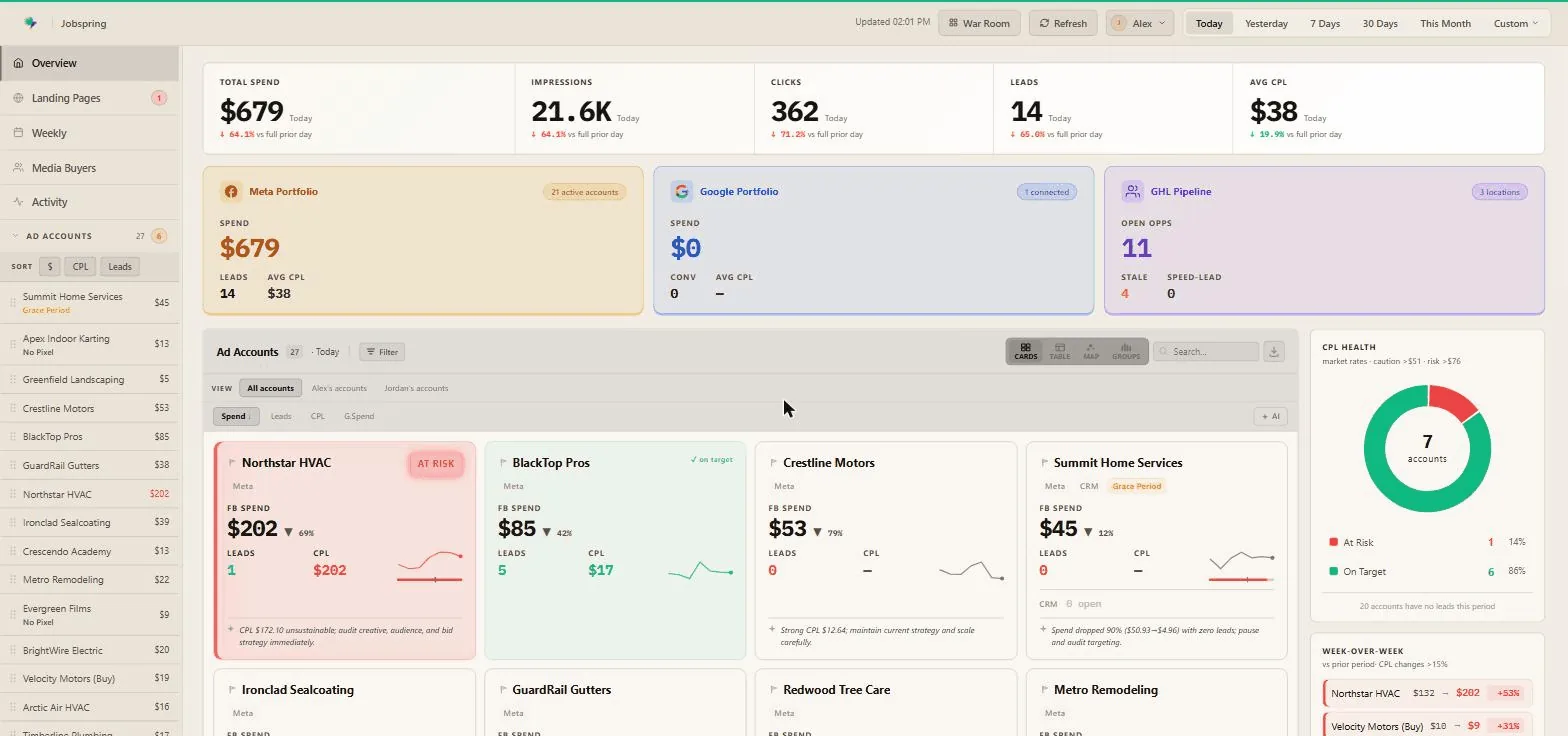Open Activity via its pulse icon
Screen dimensions: 1568x736
(18, 202)
